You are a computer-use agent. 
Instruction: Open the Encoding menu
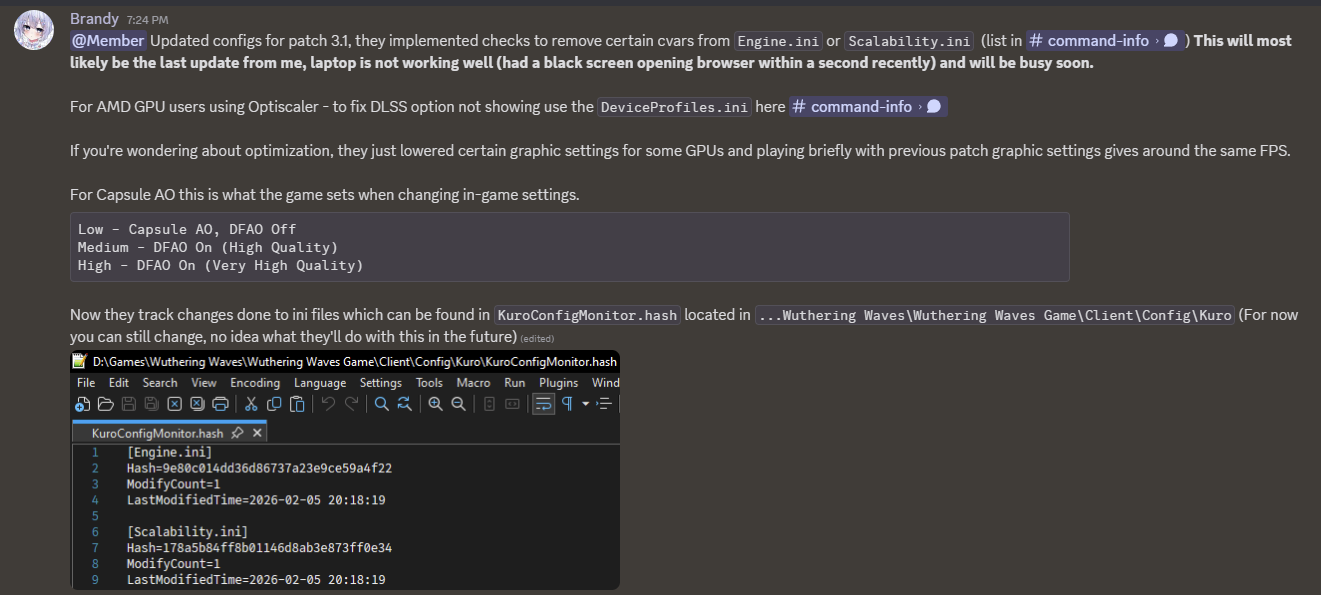pyautogui.click(x=255, y=382)
